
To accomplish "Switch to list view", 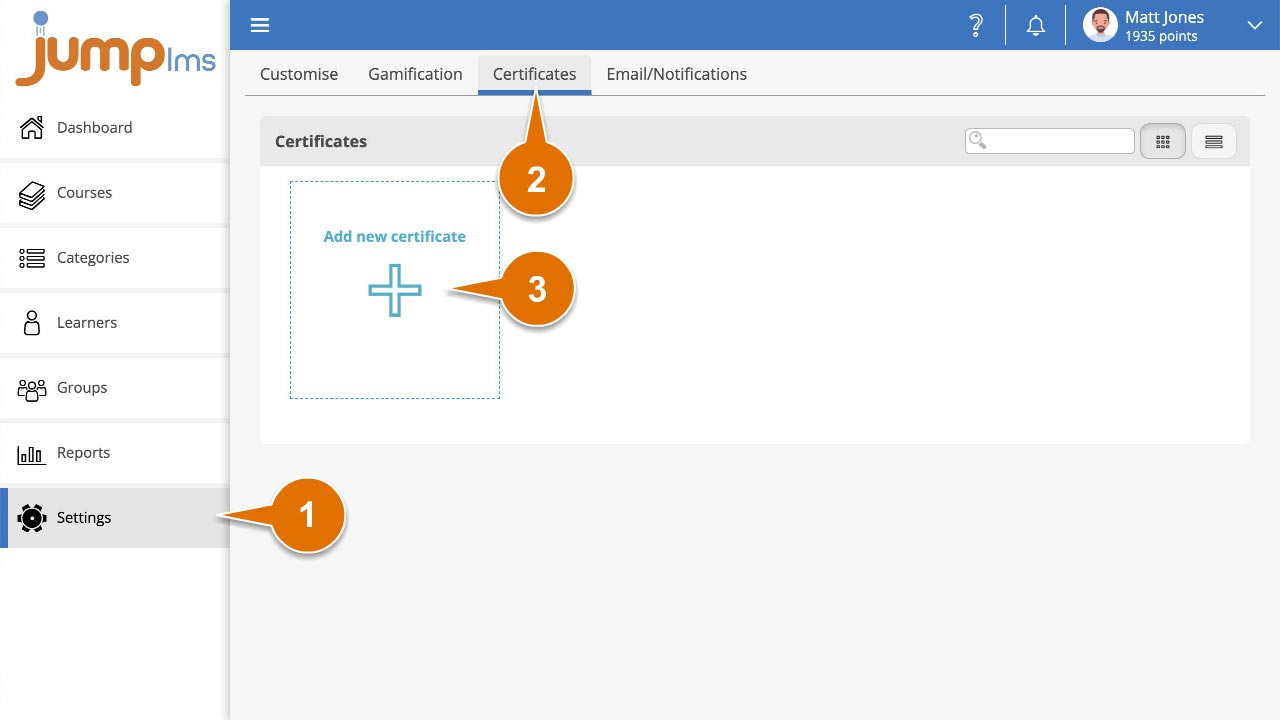I will (1214, 142).
